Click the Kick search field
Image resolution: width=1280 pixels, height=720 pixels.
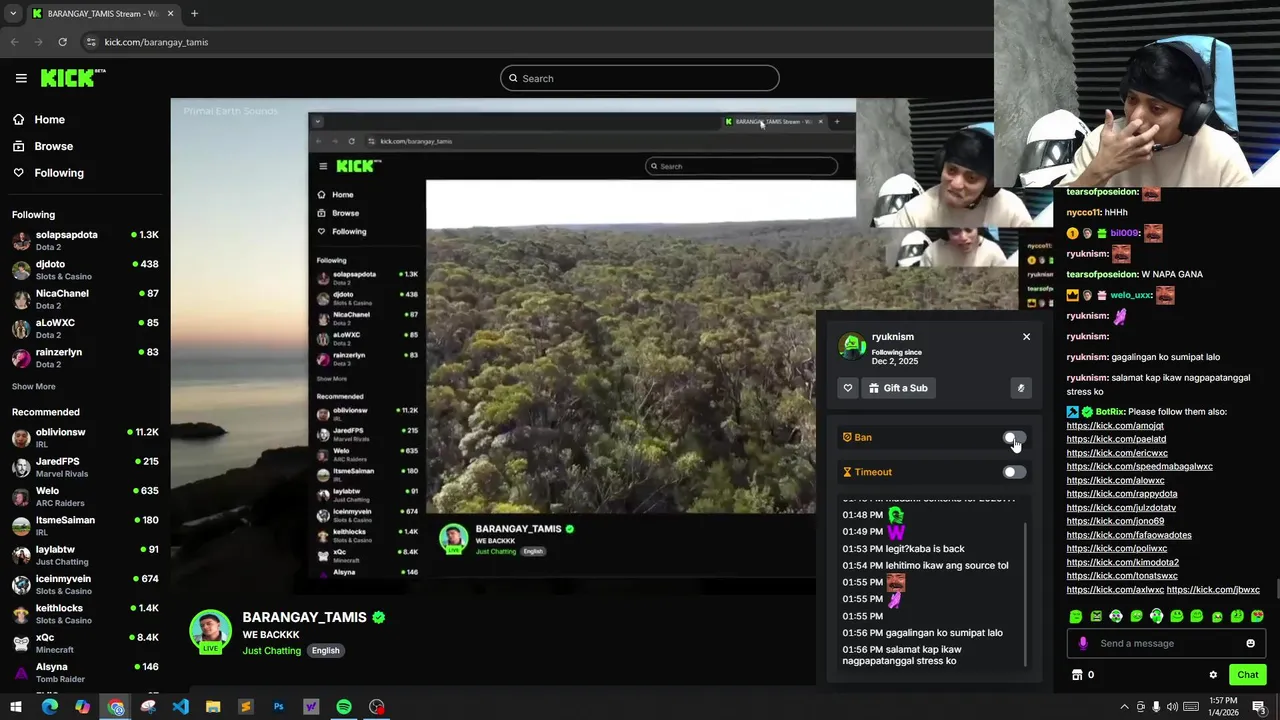point(639,78)
